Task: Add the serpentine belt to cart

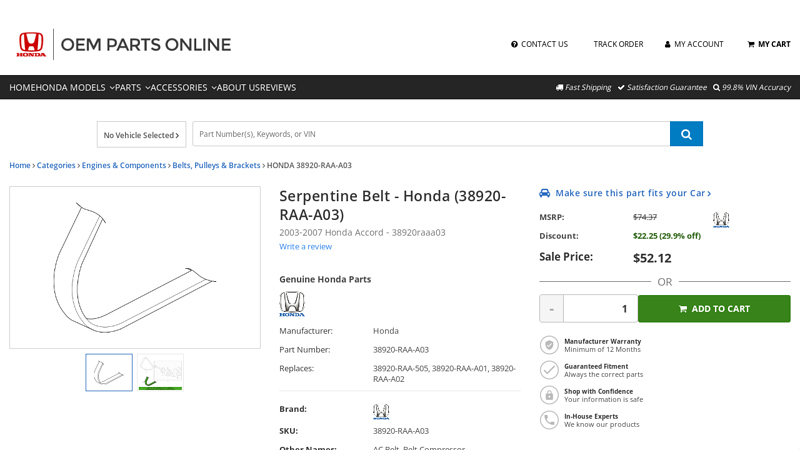Action: click(x=714, y=309)
